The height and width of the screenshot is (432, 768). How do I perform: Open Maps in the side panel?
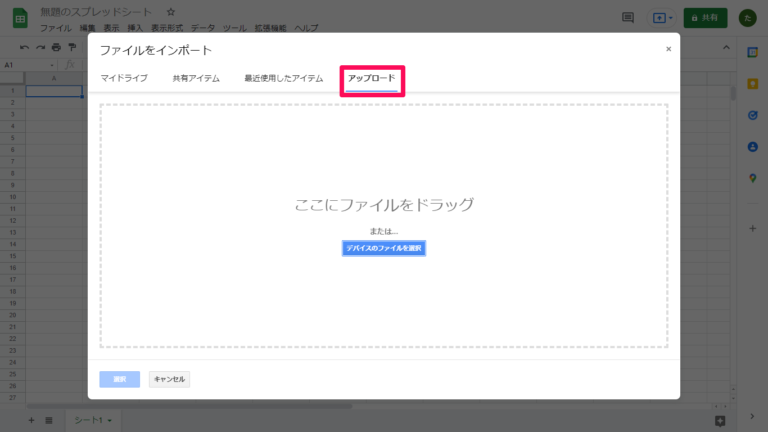coord(752,178)
